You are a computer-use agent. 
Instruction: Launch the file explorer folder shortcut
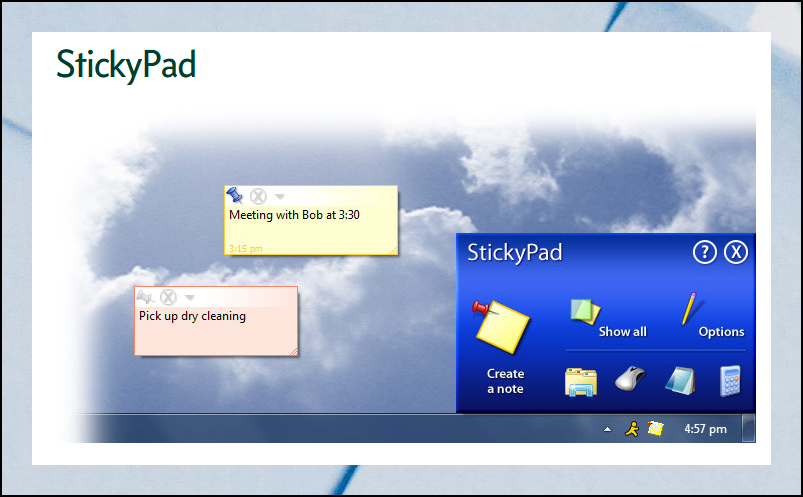[x=581, y=382]
